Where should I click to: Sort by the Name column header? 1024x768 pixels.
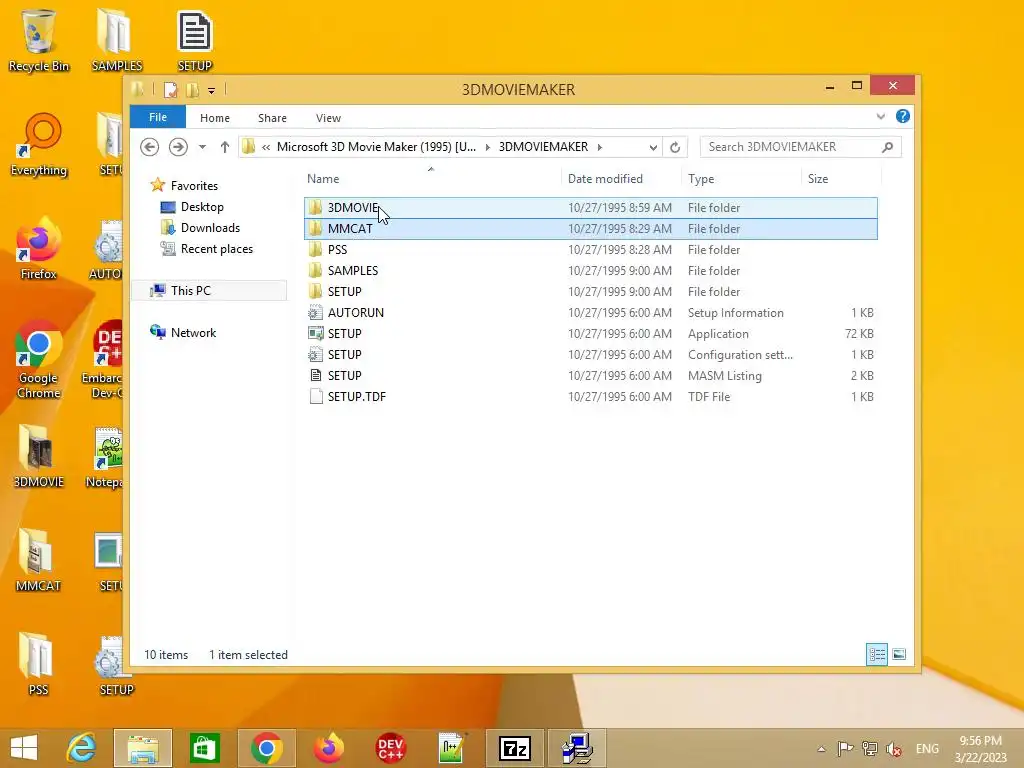pos(432,178)
